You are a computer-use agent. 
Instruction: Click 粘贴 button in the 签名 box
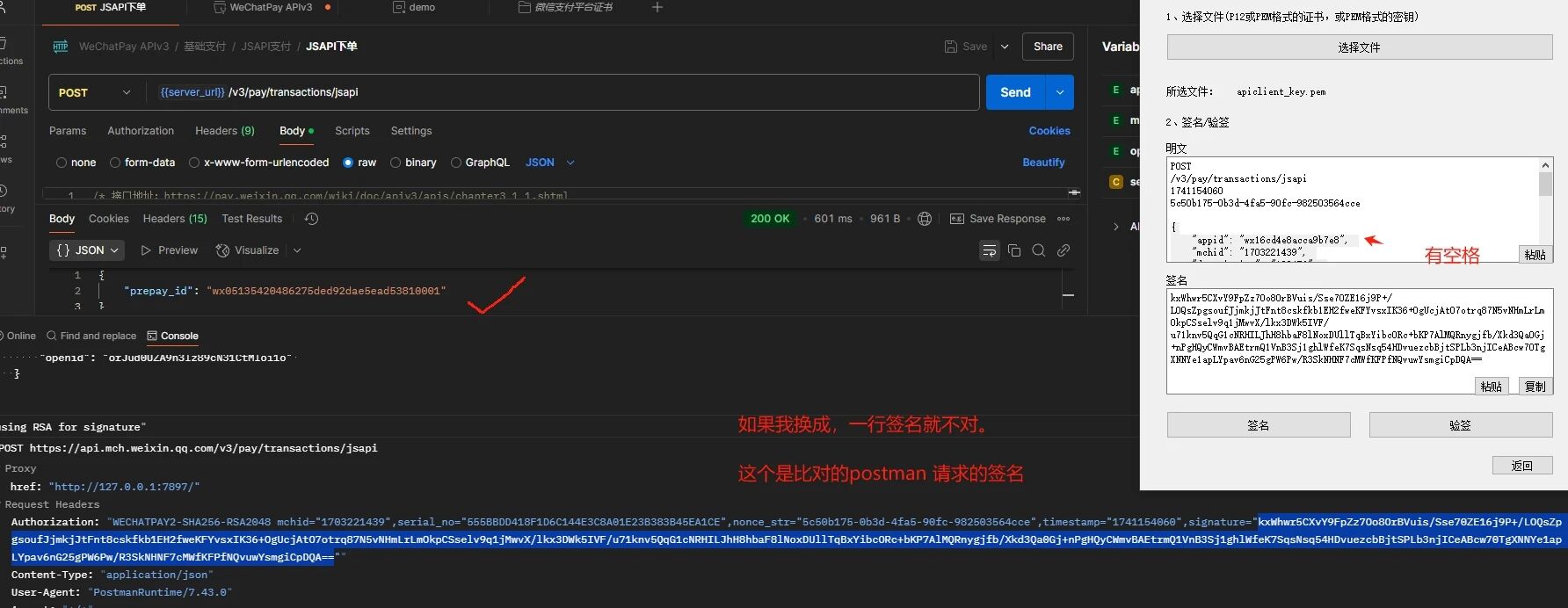click(x=1492, y=387)
